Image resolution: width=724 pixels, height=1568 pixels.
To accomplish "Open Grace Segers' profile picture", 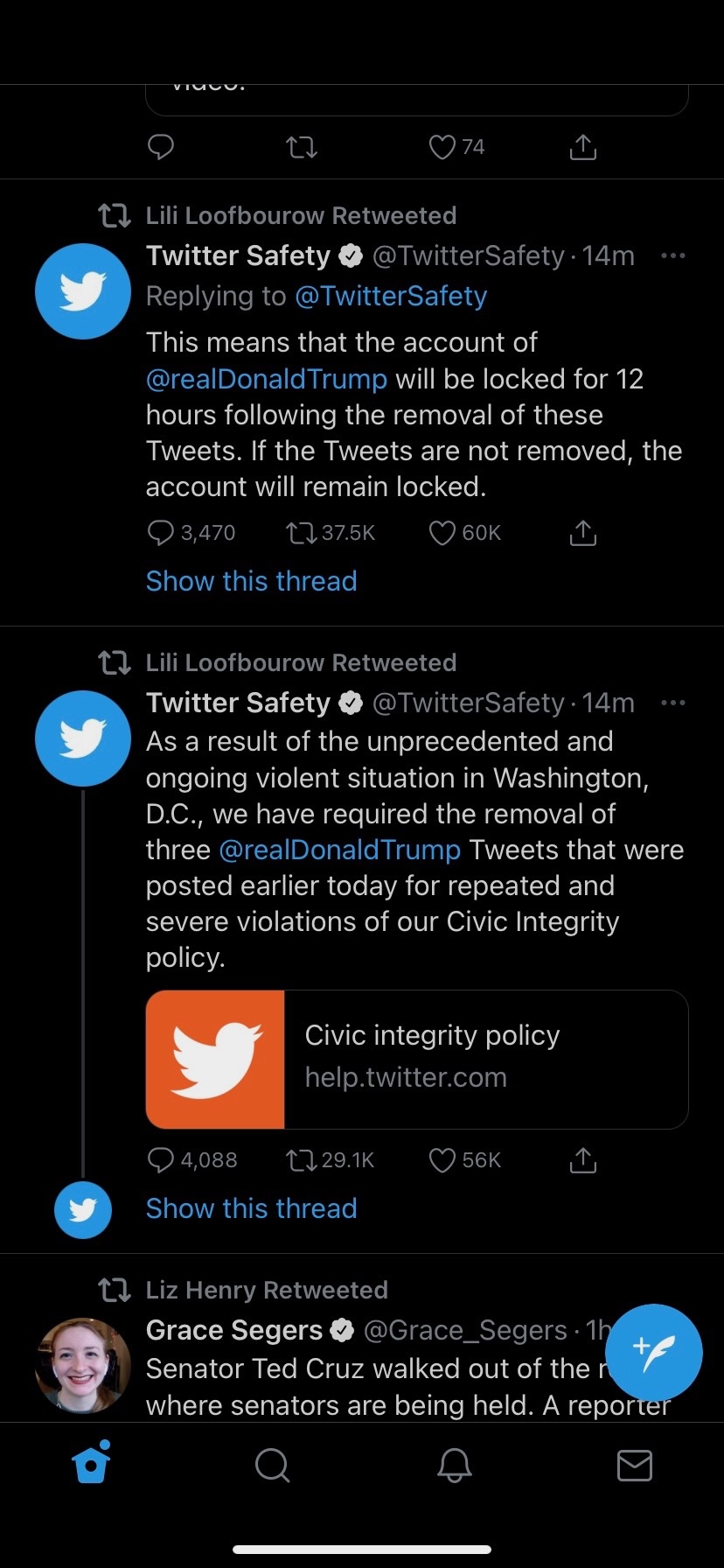I will (x=83, y=1365).
